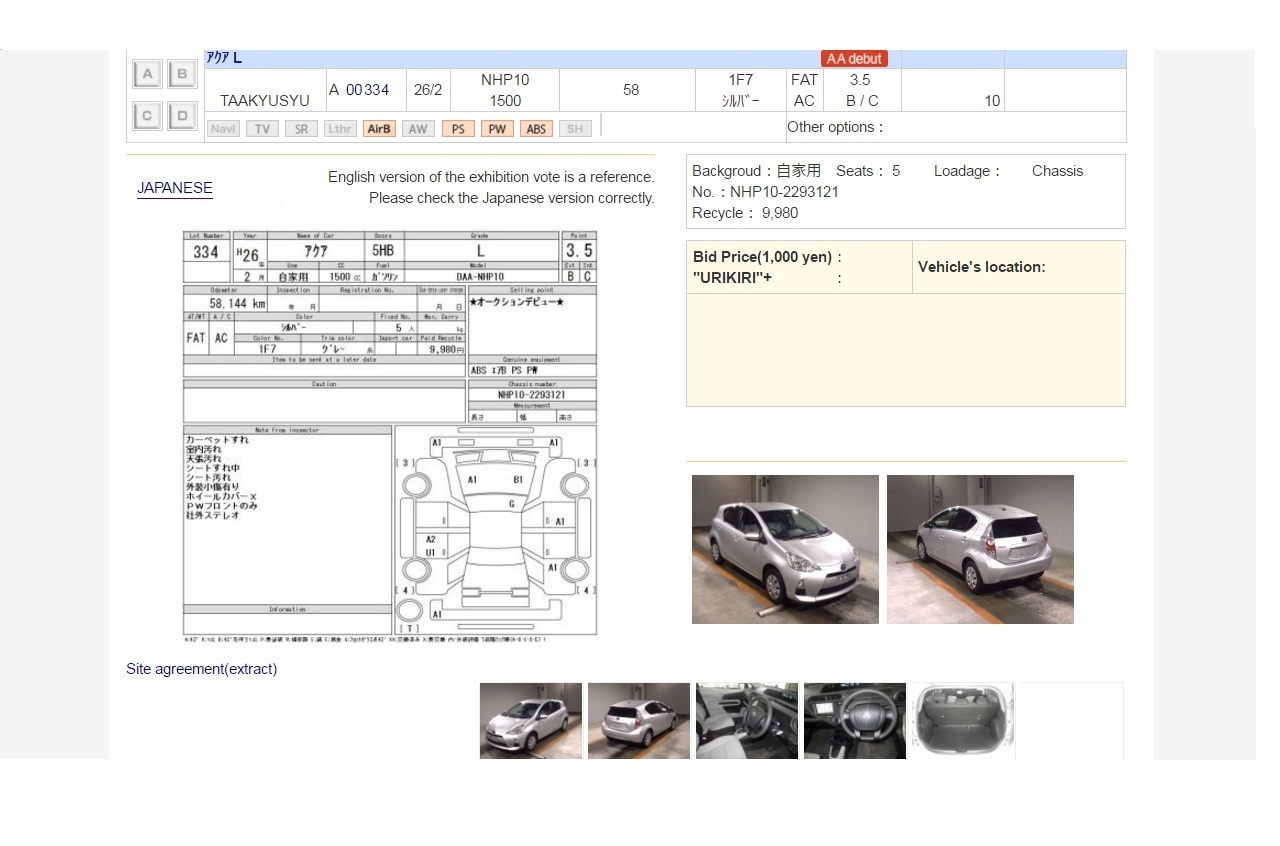Select the Navi option badge
Screen dimensions: 1280x846
pos(224,129)
